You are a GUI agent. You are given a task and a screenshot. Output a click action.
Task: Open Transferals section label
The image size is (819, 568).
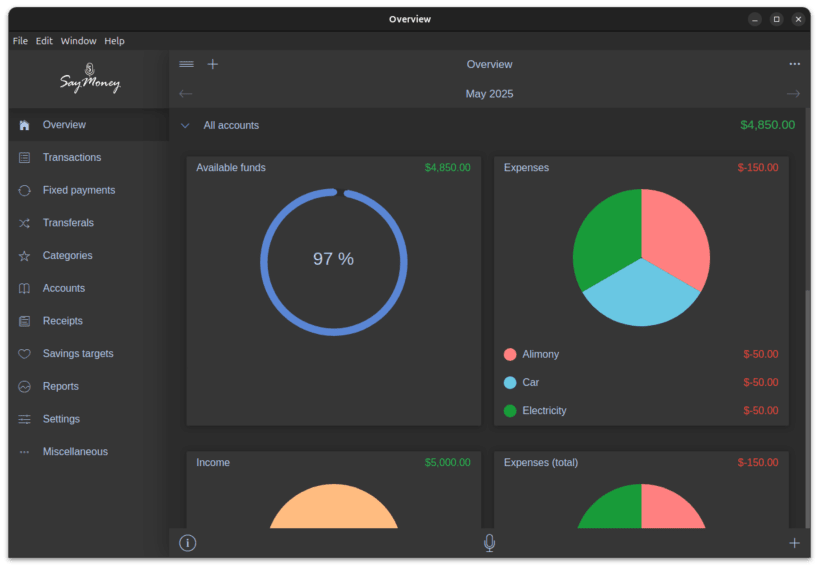coord(68,223)
